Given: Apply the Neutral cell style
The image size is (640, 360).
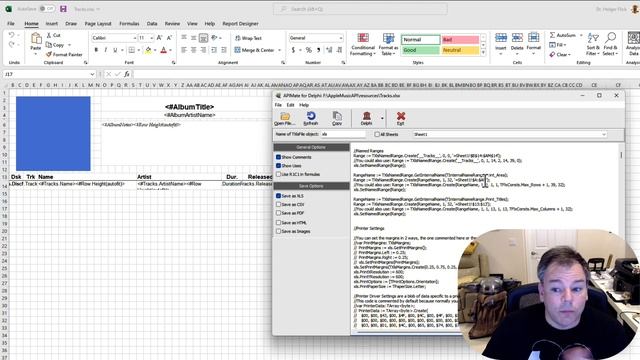Looking at the screenshot, I should click(x=460, y=50).
